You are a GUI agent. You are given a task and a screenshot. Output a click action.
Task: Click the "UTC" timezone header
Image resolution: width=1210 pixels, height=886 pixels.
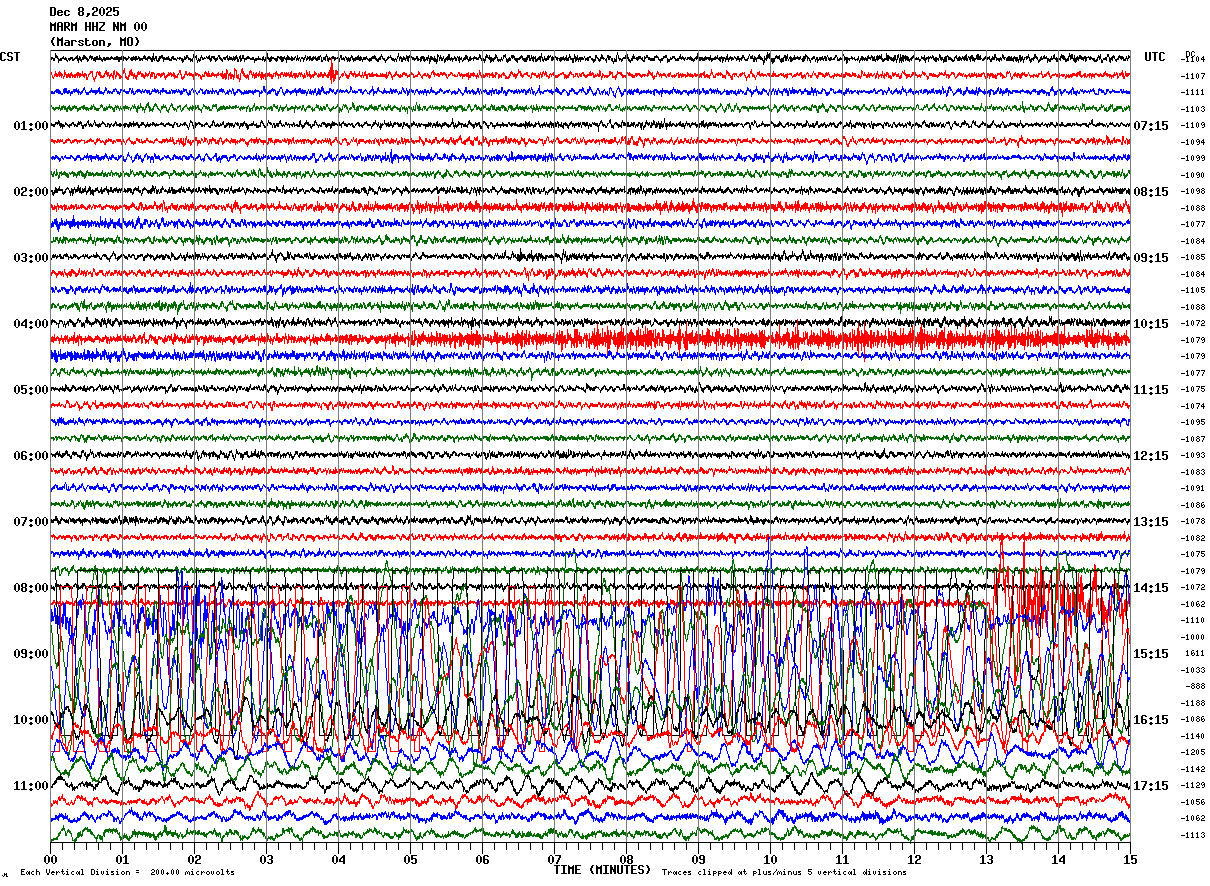click(x=1155, y=57)
